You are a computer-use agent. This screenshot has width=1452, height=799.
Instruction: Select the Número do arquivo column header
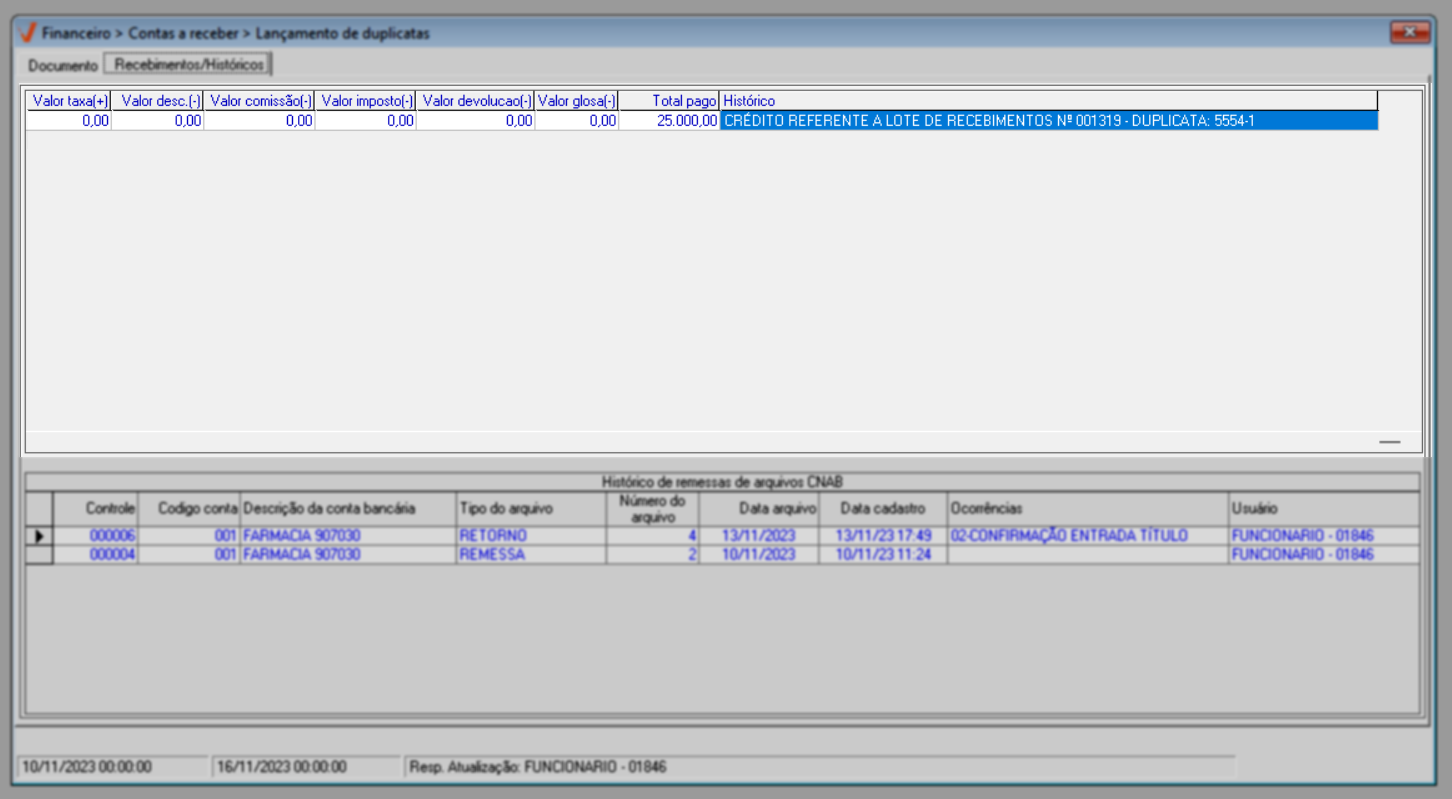(x=652, y=509)
